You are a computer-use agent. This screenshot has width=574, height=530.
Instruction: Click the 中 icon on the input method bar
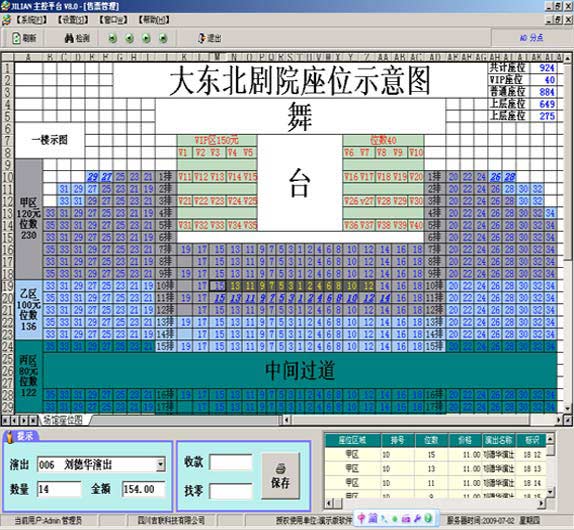tap(361, 518)
